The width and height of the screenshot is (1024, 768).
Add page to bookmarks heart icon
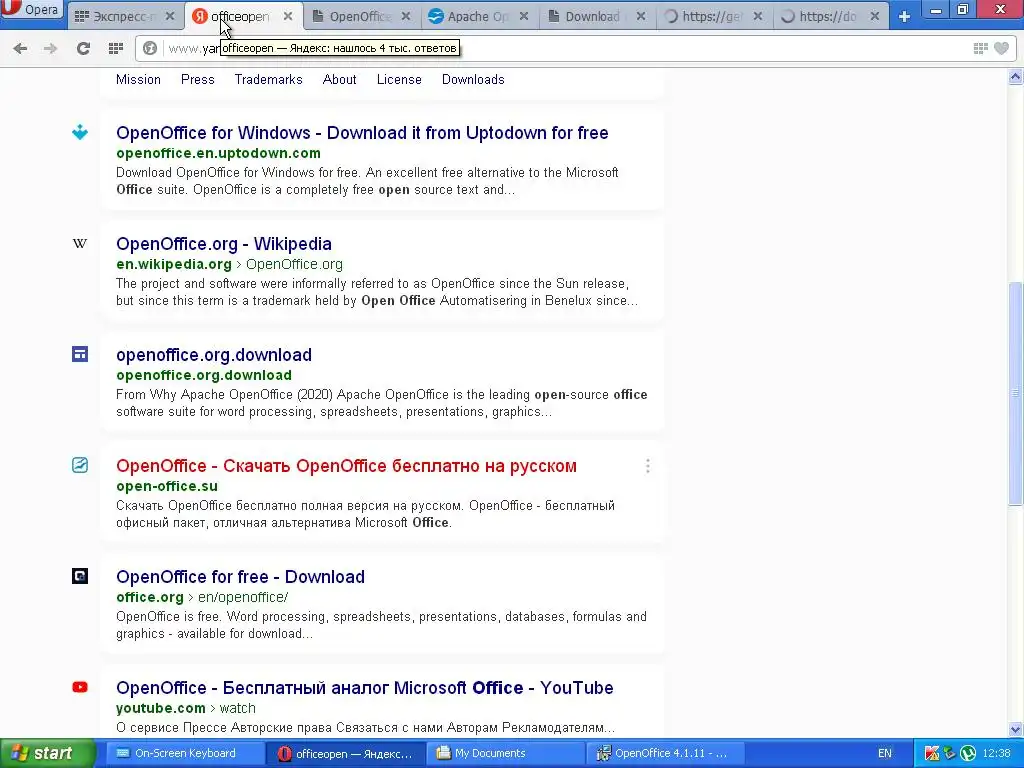click(1001, 48)
